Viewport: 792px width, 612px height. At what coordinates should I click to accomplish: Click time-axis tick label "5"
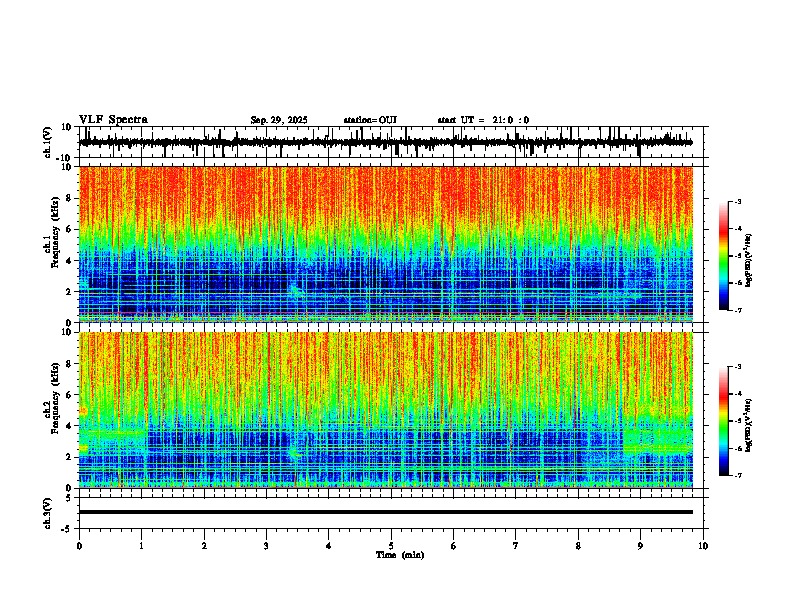coord(391,546)
